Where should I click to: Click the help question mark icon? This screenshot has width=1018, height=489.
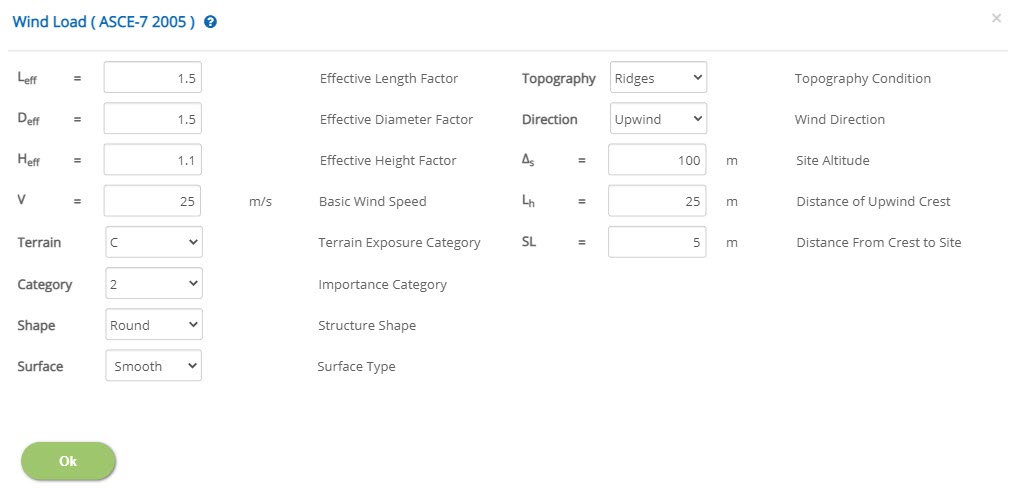pos(210,21)
